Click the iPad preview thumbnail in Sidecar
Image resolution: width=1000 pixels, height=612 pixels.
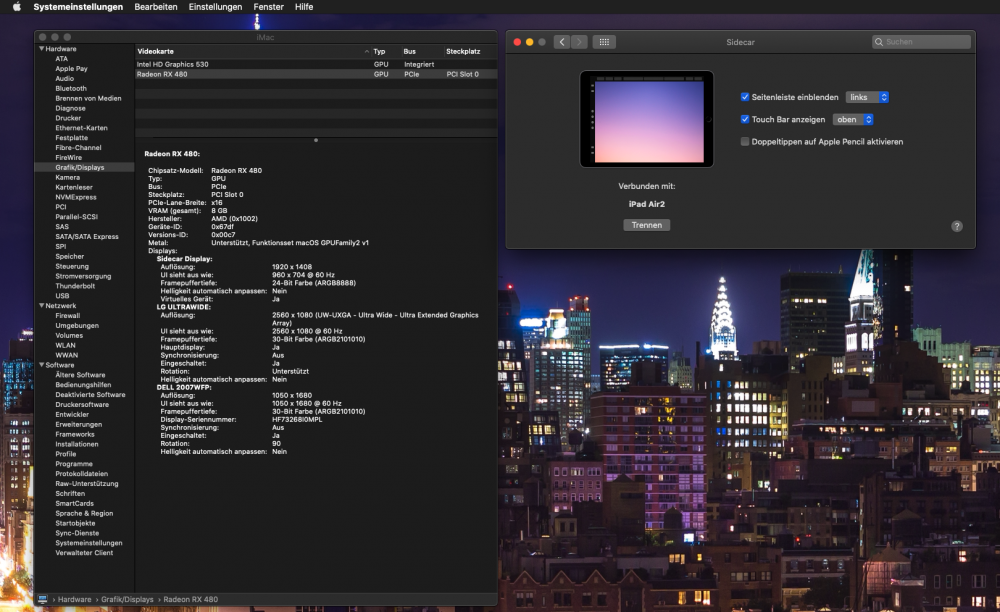click(647, 119)
